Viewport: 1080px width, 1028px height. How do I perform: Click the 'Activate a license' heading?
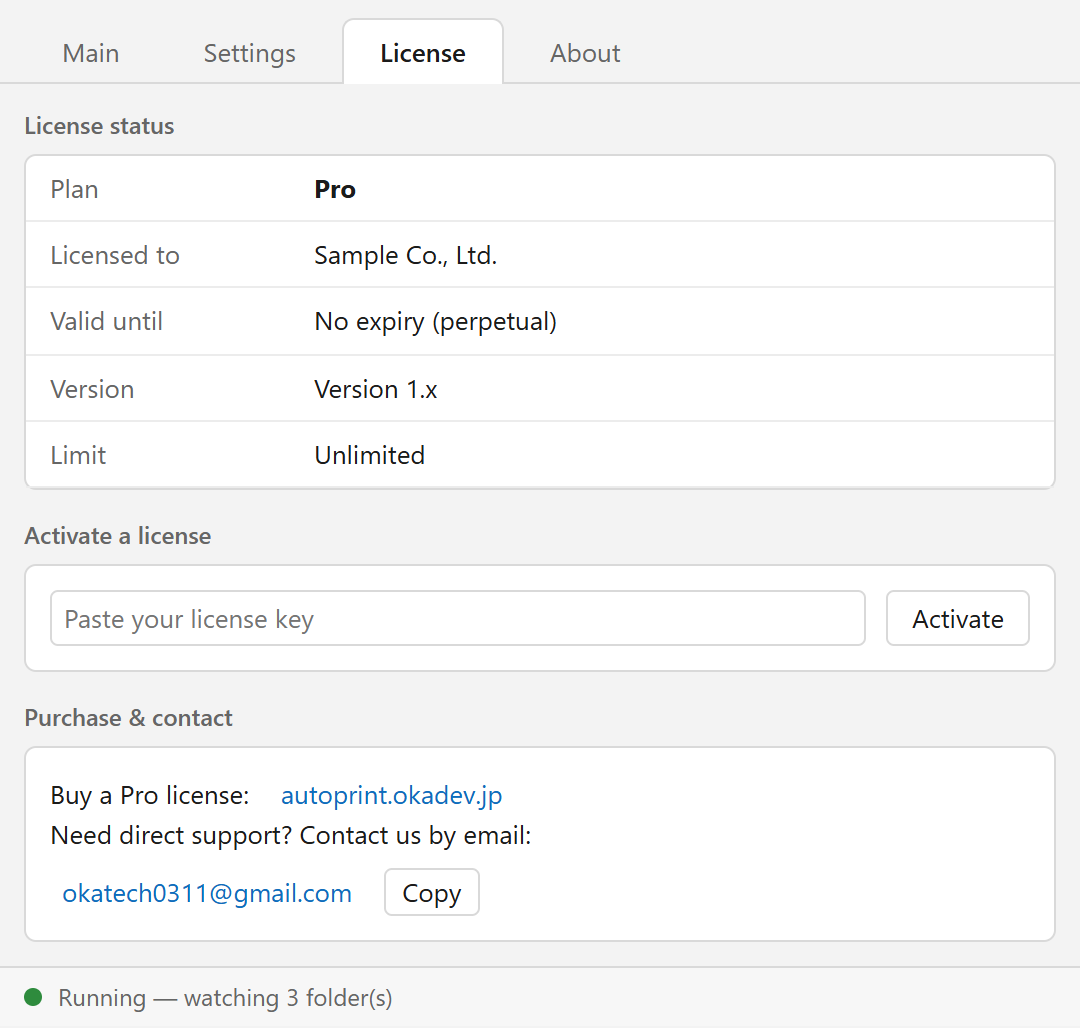pyautogui.click(x=118, y=536)
